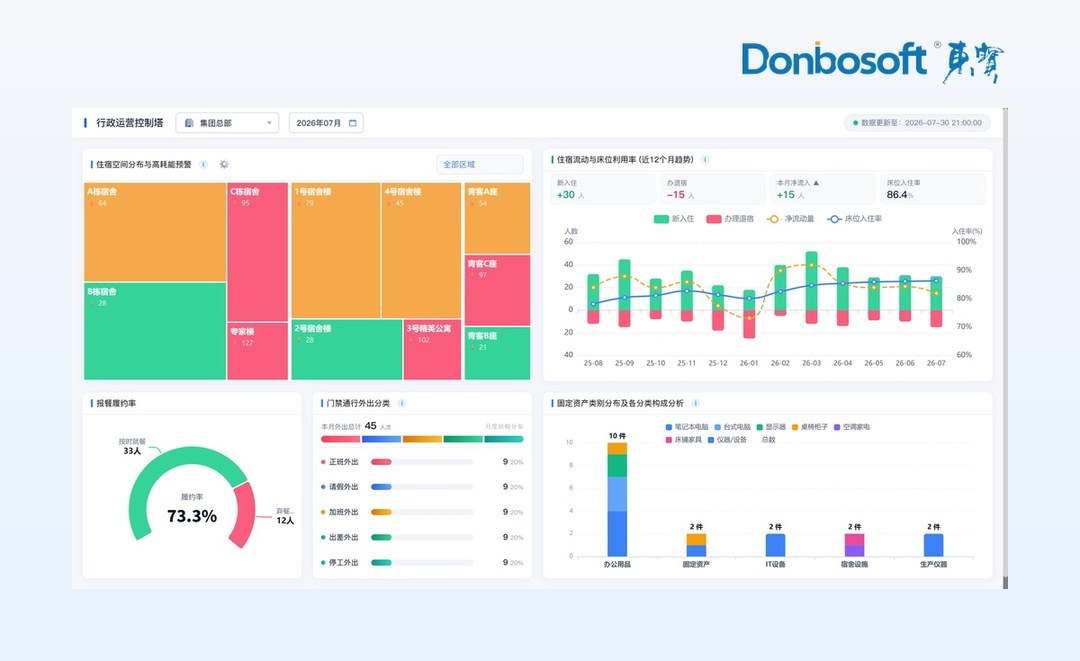
Task: Select the C栋宿舍 treemap block
Action: 258,251
